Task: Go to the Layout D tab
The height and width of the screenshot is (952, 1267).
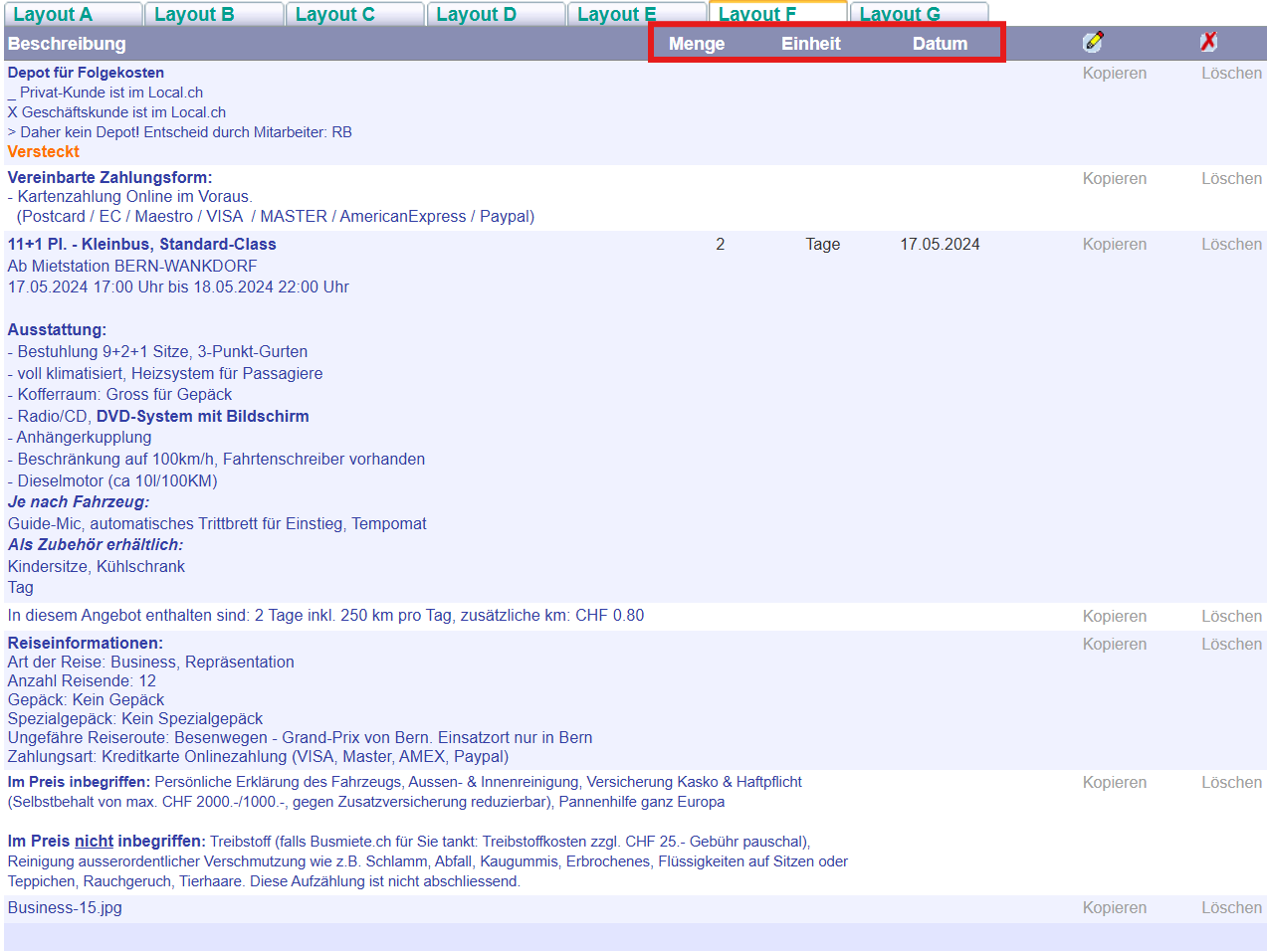Action: coord(496,14)
